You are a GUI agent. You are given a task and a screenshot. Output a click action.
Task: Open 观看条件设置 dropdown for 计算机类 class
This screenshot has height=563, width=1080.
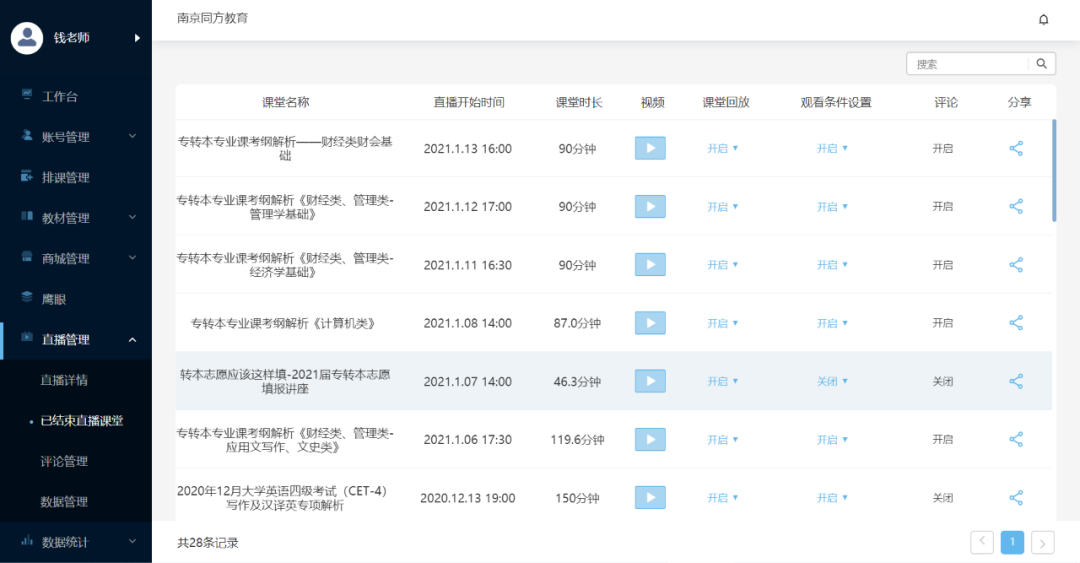832,323
